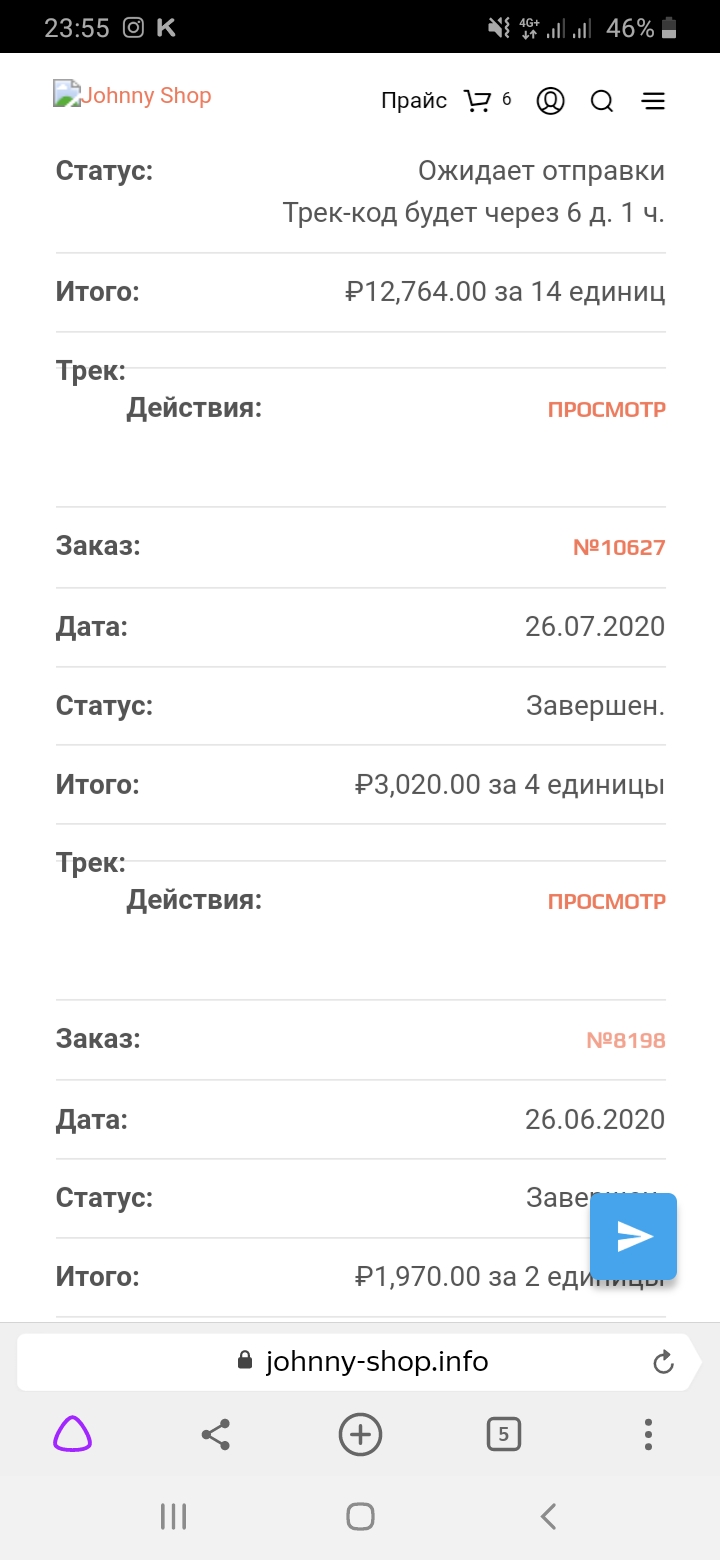720x1560 pixels.
Task: Open the user account icon
Action: (551, 100)
